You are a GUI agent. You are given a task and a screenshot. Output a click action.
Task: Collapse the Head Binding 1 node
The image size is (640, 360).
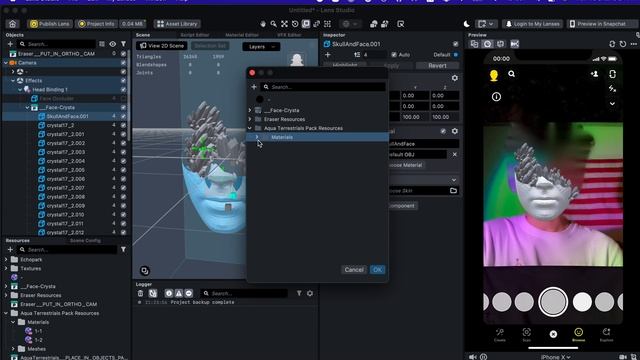[x=20, y=90]
